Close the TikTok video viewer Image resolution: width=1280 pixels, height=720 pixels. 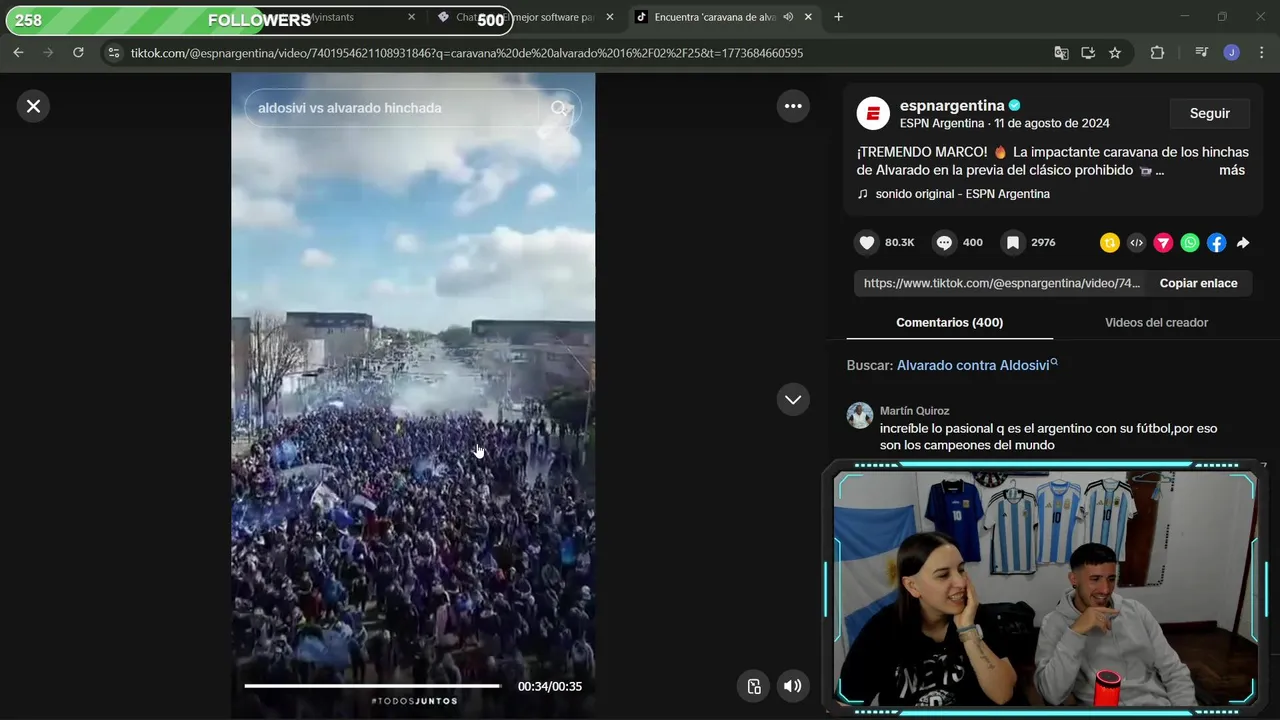coord(33,106)
